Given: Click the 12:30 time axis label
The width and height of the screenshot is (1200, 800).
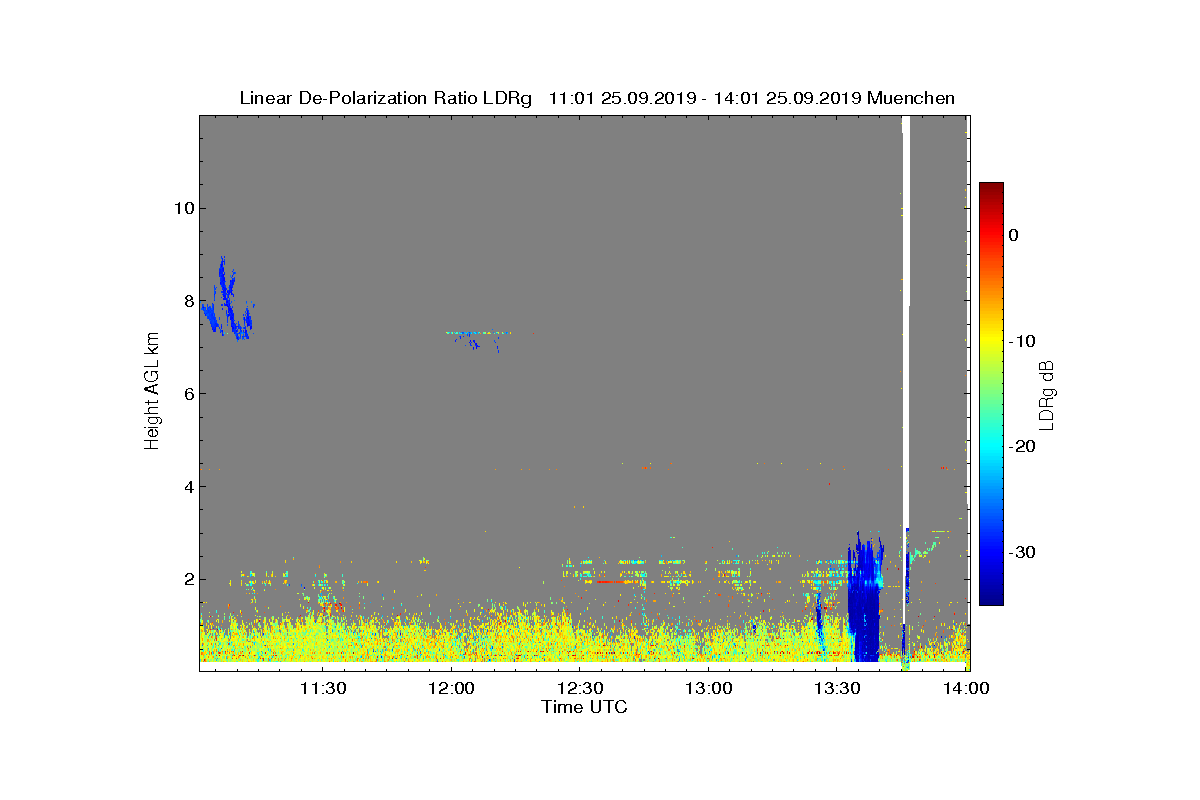Looking at the screenshot, I should (580, 688).
